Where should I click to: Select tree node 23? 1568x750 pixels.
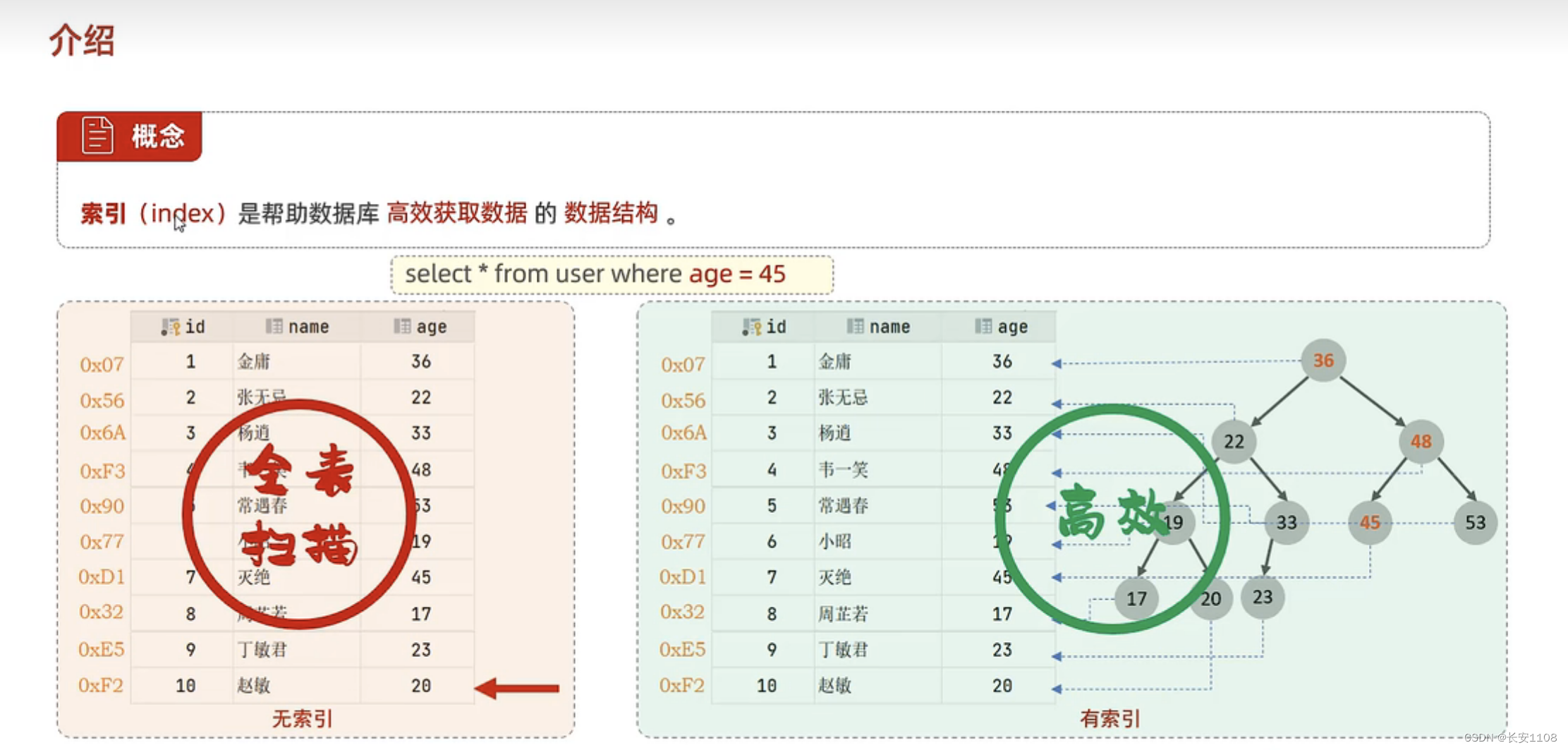point(1263,597)
